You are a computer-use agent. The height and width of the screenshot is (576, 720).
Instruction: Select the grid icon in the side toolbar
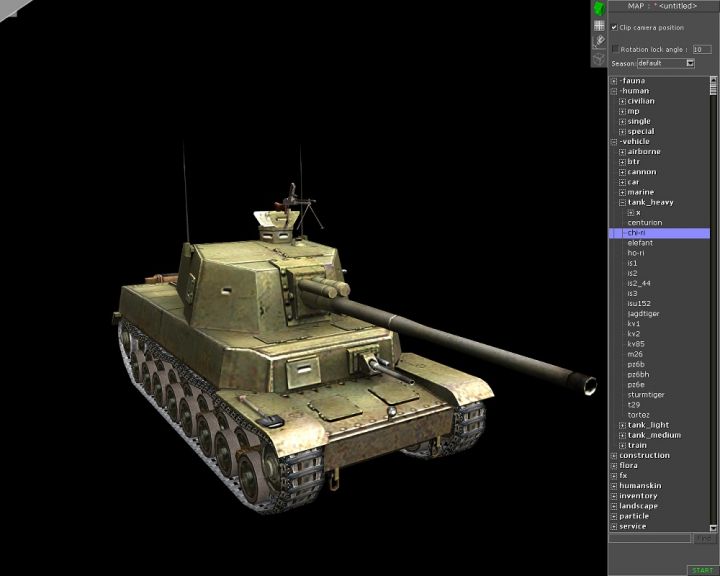[x=599, y=26]
